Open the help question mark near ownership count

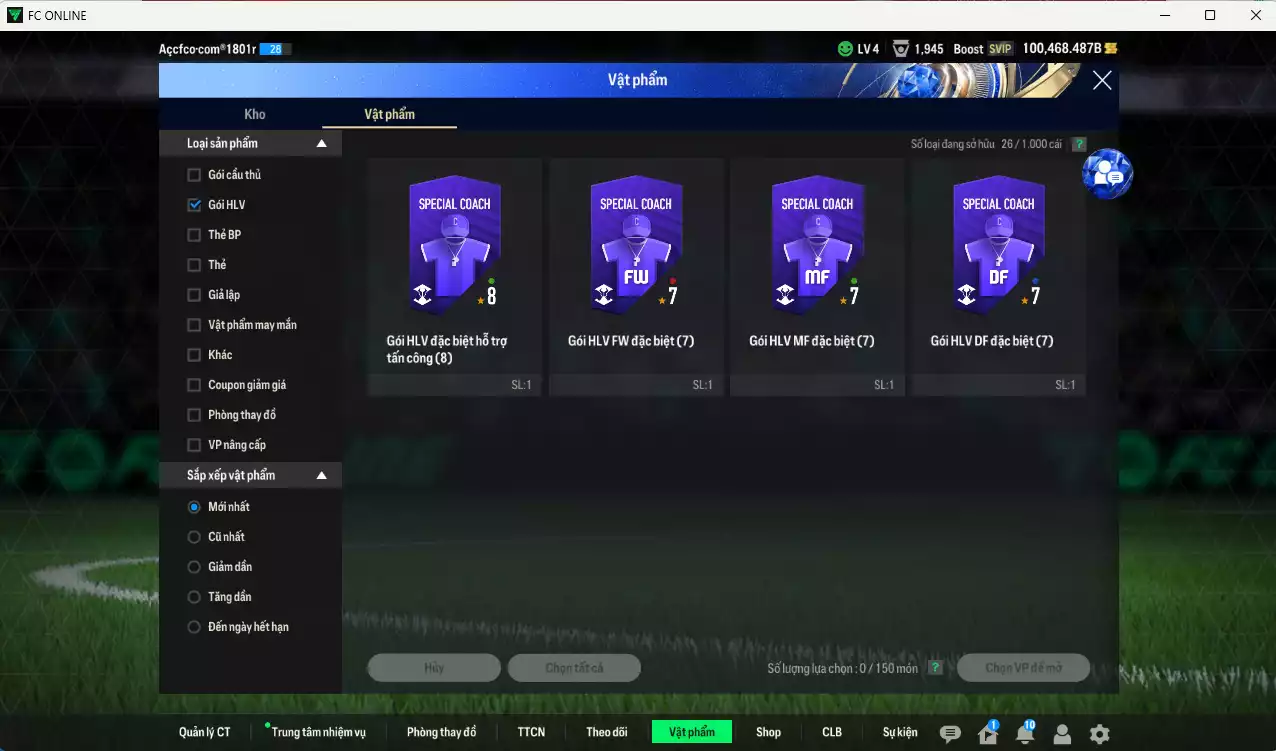point(1078,144)
